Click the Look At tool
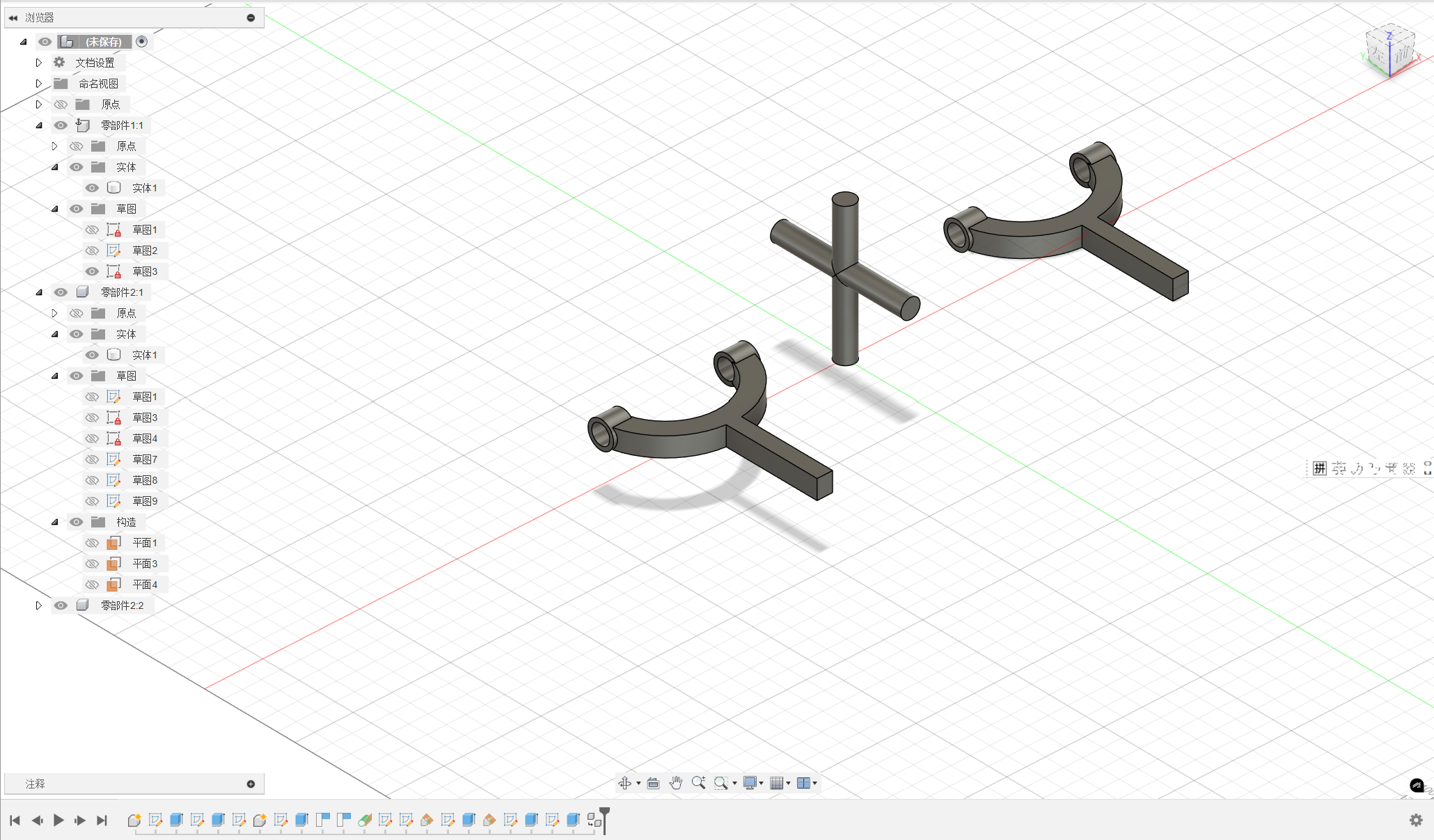Image resolution: width=1434 pixels, height=840 pixels. [653, 783]
